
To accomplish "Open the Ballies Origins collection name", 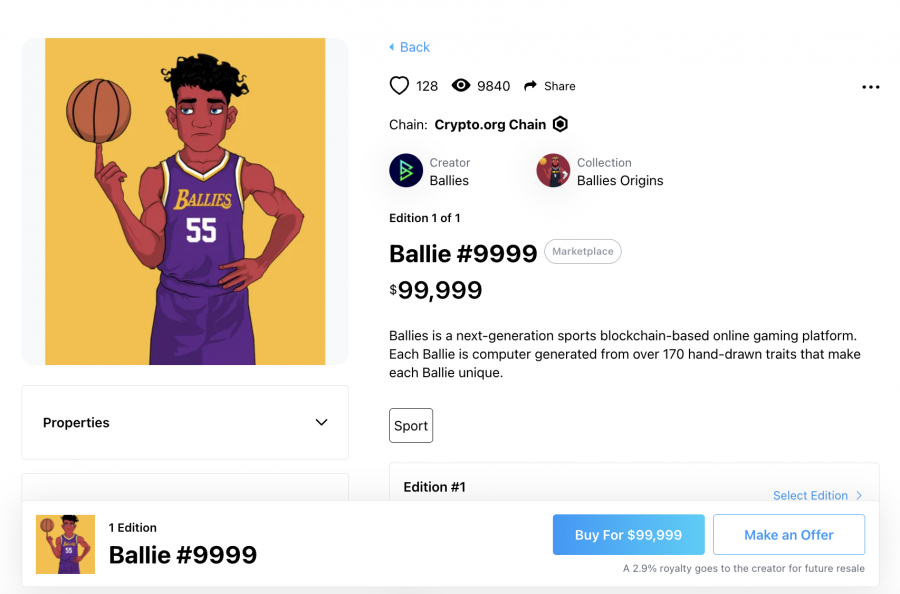I will pos(620,181).
